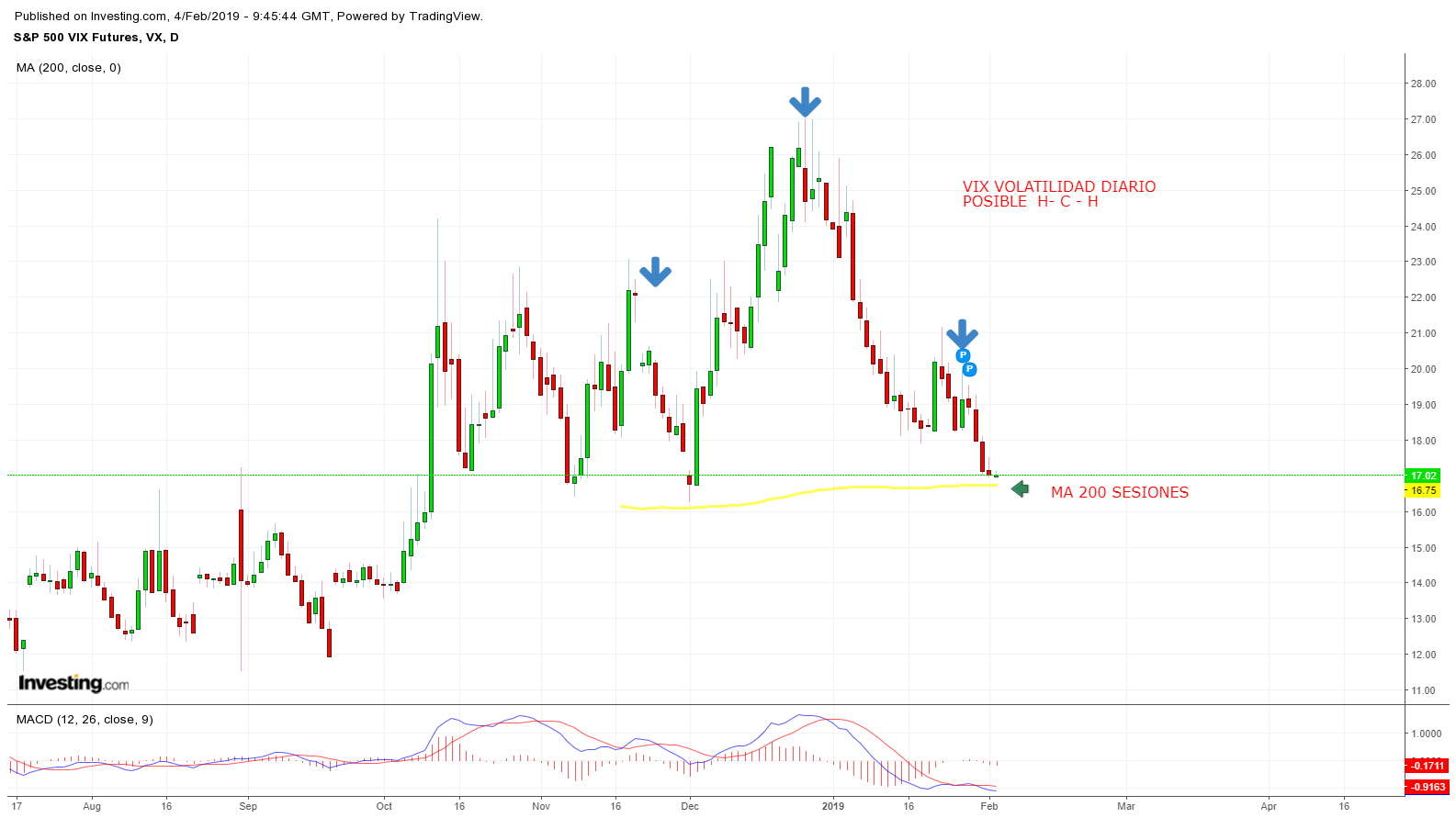Viewport: 1456px width, 818px height.
Task: Select the POSIBLE H- C - H annotation text
Action: 1030,202
